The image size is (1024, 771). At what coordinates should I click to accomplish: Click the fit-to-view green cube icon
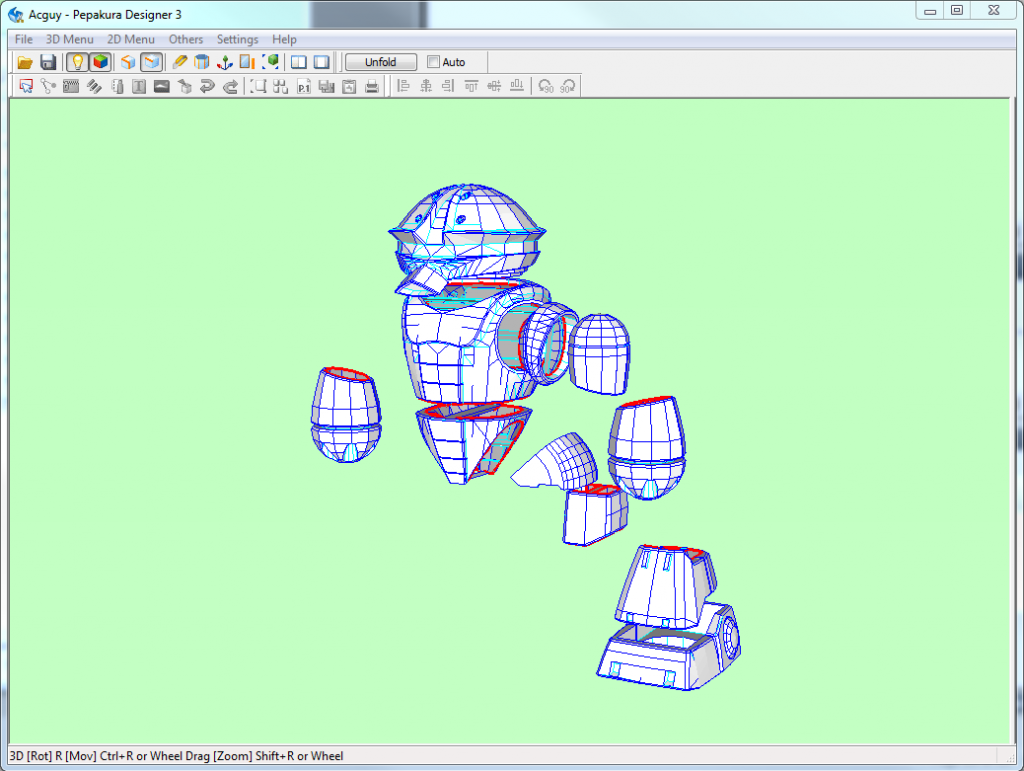pyautogui.click(x=270, y=62)
